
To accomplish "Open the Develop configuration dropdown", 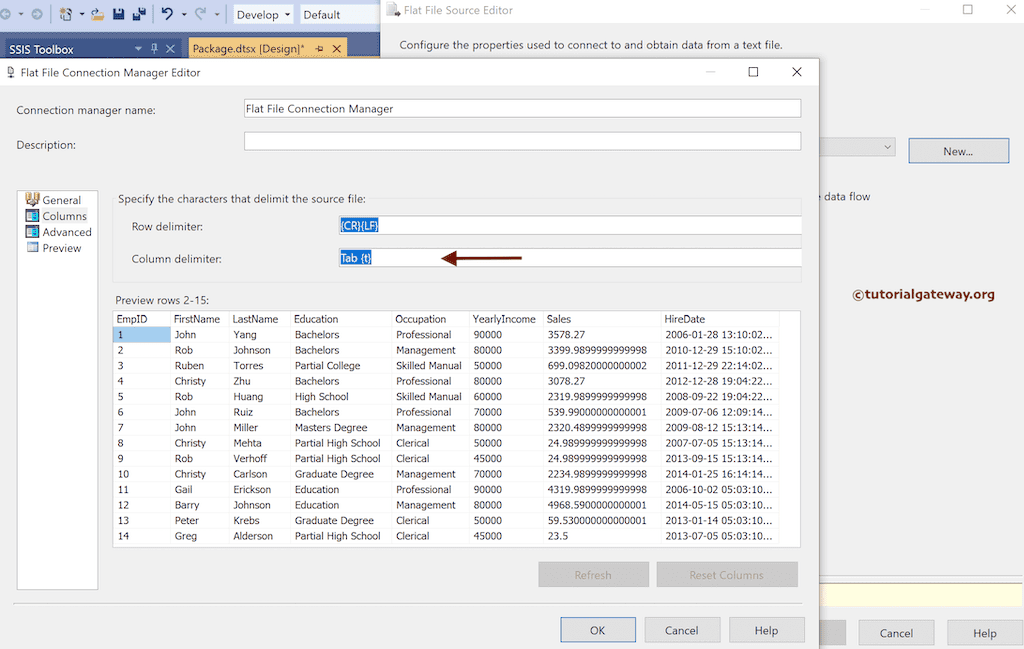I will 263,15.
